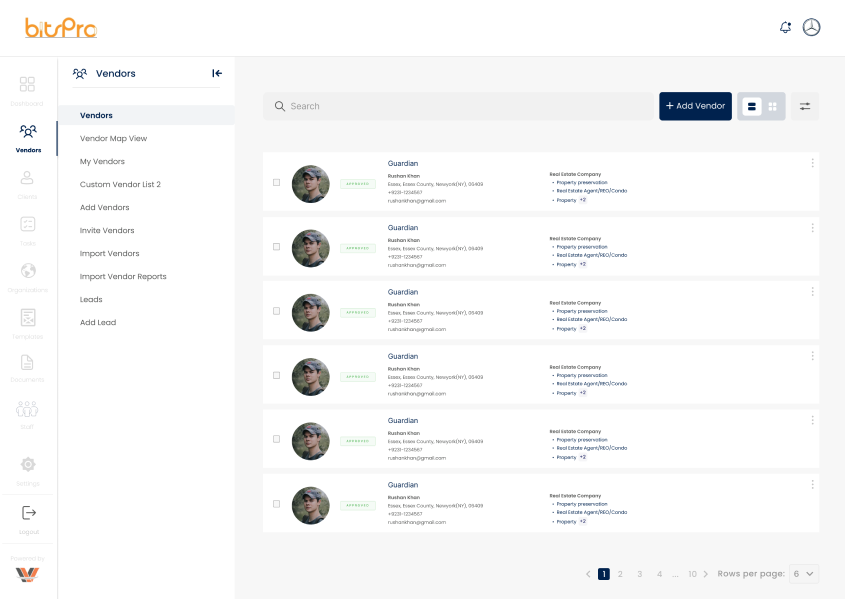Open the second vendor's profile photo
Image resolution: width=845 pixels, height=599 pixels.
coord(310,248)
